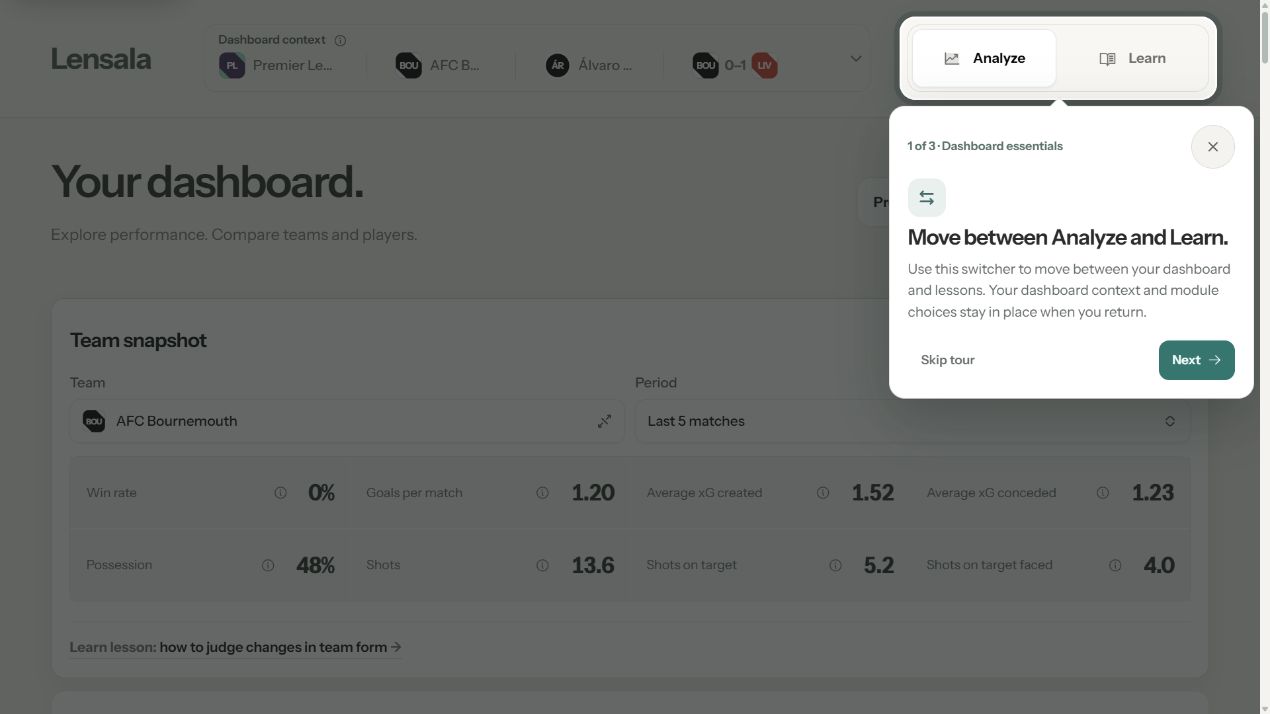
Task: Click the Possession value 48%
Action: tap(315, 565)
